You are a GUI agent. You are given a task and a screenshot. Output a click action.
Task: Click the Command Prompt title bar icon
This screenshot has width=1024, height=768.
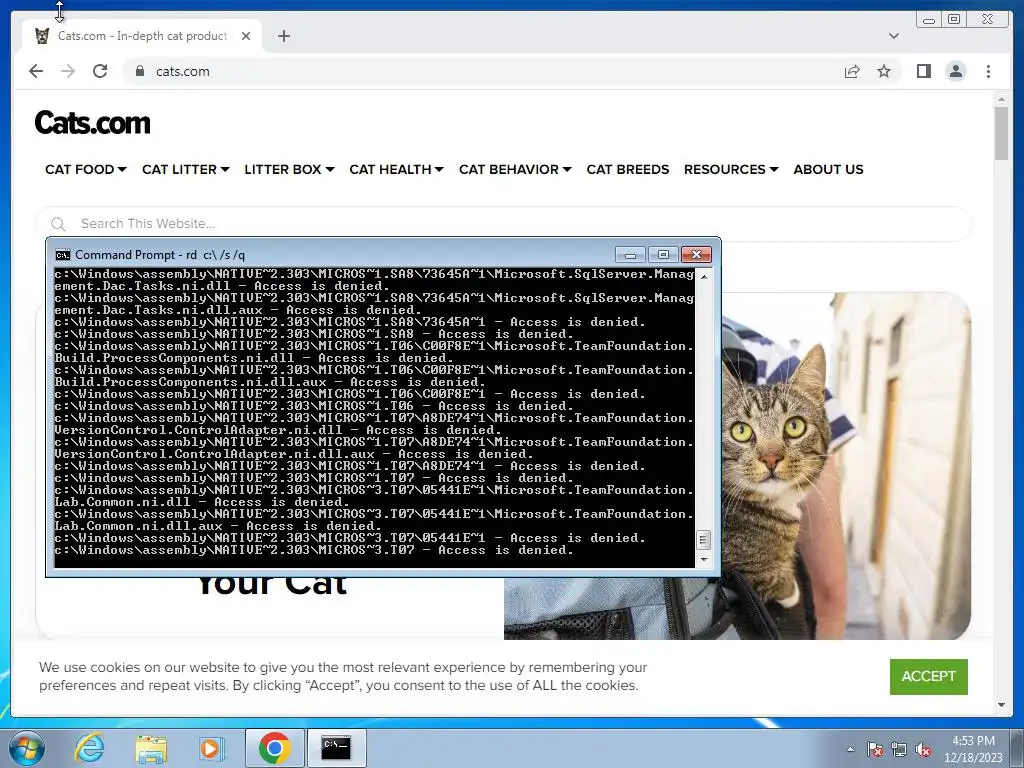point(63,255)
